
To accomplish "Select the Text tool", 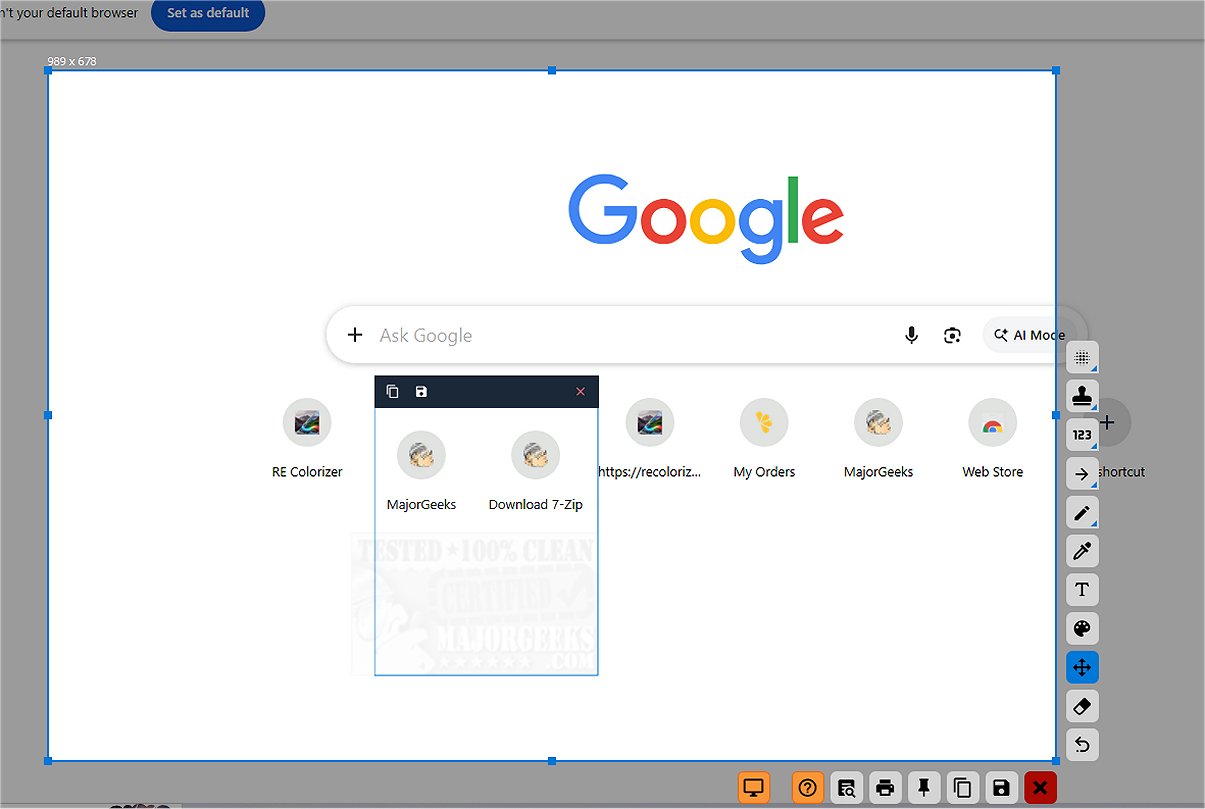I will [x=1082, y=590].
